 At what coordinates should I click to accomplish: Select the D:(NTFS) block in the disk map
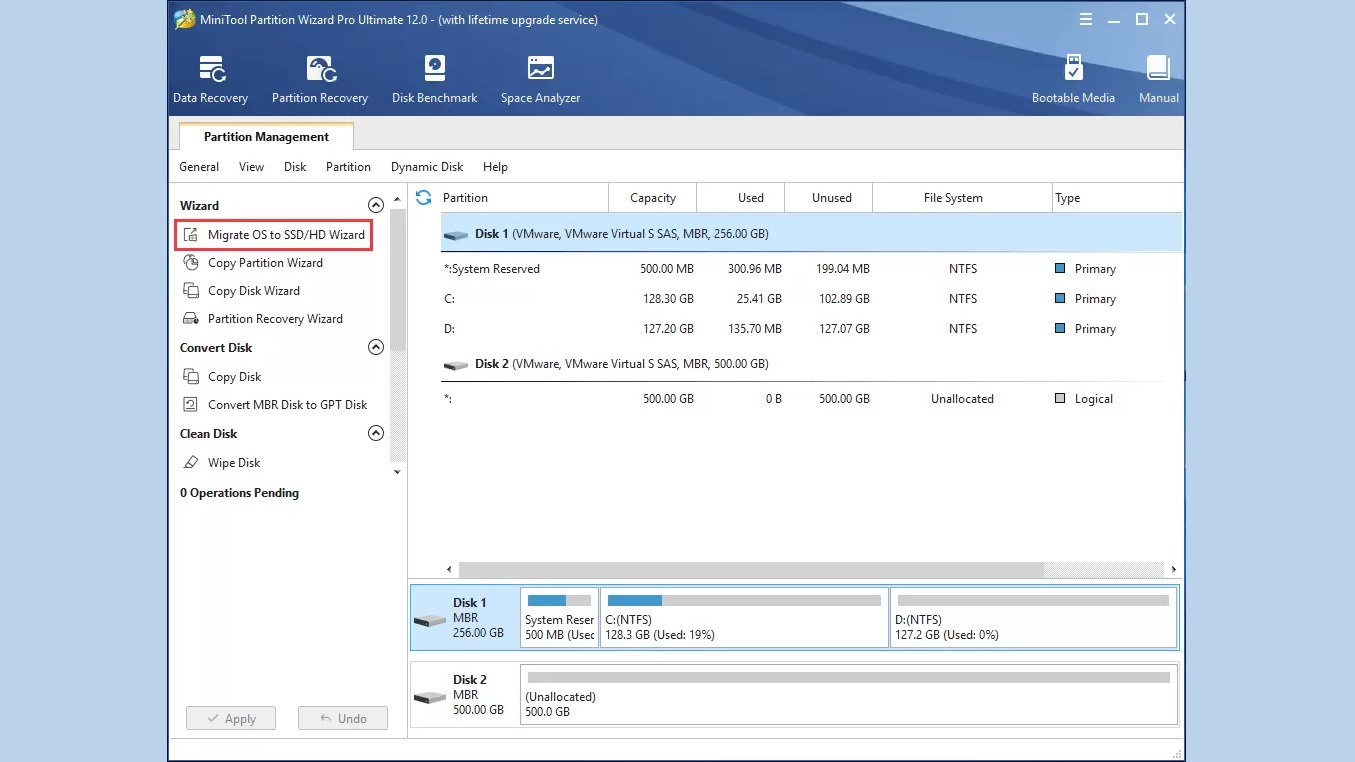coord(1033,617)
